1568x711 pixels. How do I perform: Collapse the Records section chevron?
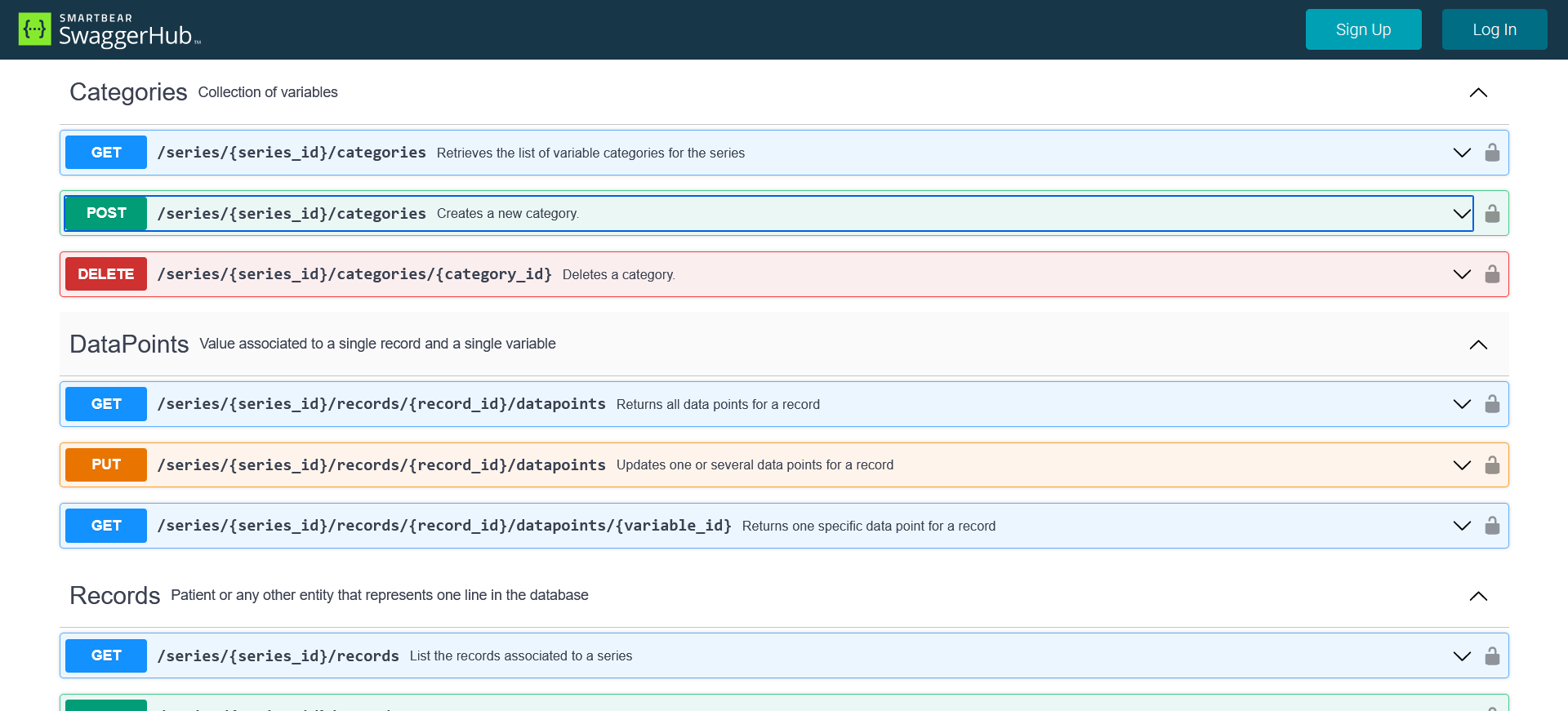1478,596
